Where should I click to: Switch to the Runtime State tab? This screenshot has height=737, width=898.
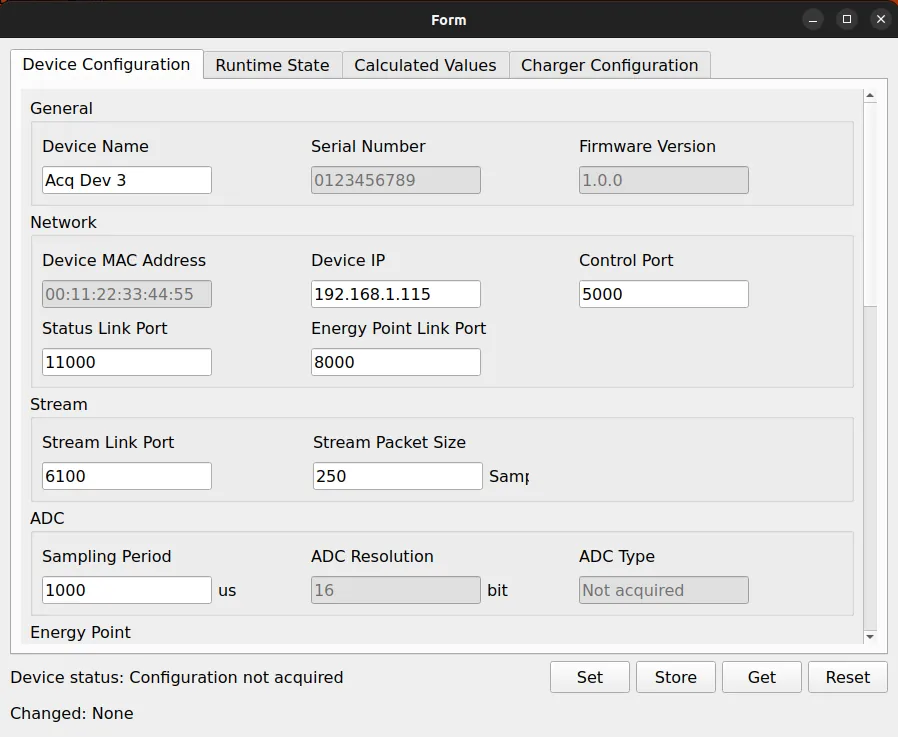pyautogui.click(x=273, y=65)
